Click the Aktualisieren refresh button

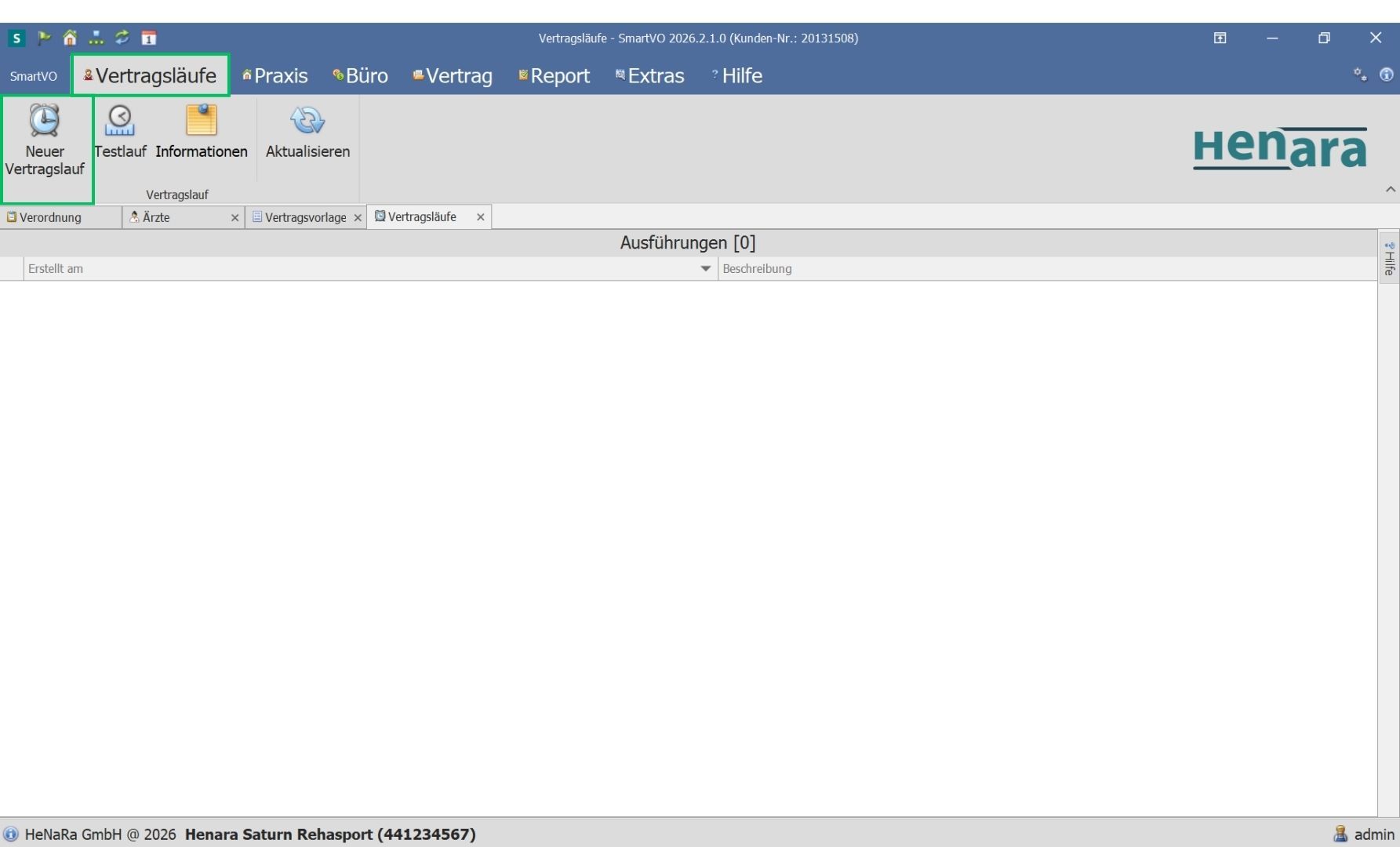point(307,133)
